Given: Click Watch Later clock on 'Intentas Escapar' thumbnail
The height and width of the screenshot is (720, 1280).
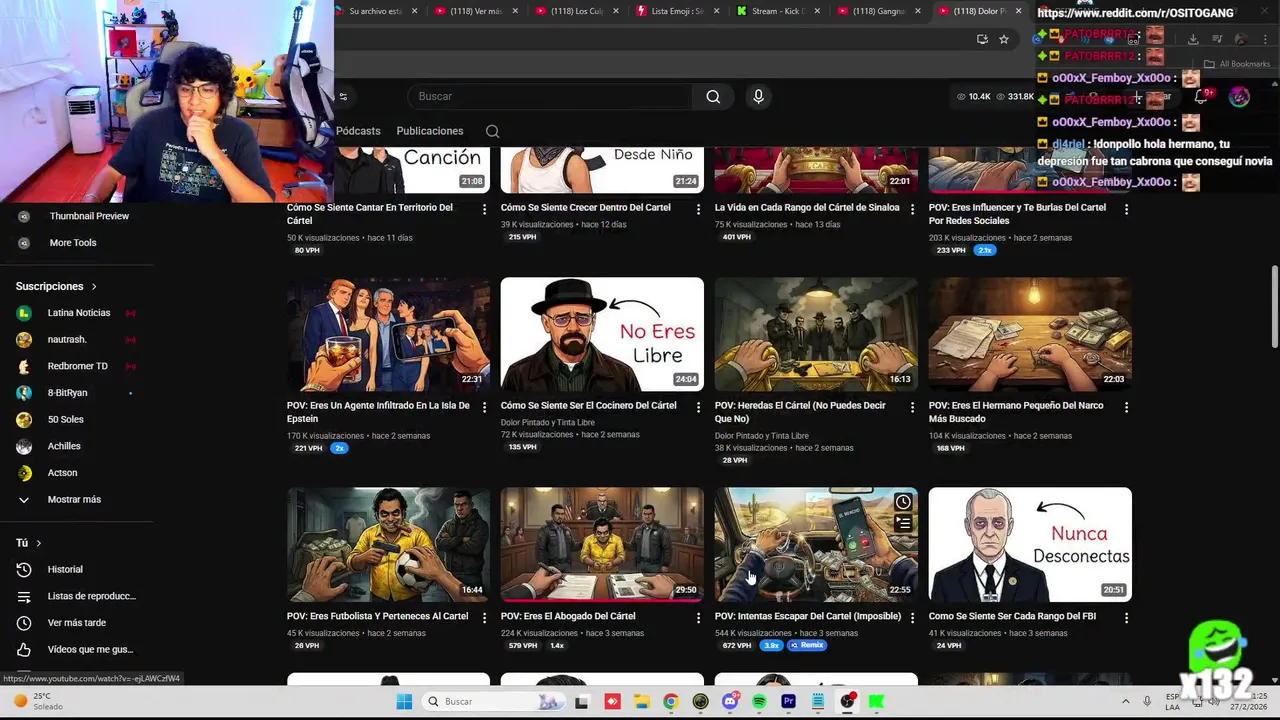Looking at the screenshot, I should [903, 502].
